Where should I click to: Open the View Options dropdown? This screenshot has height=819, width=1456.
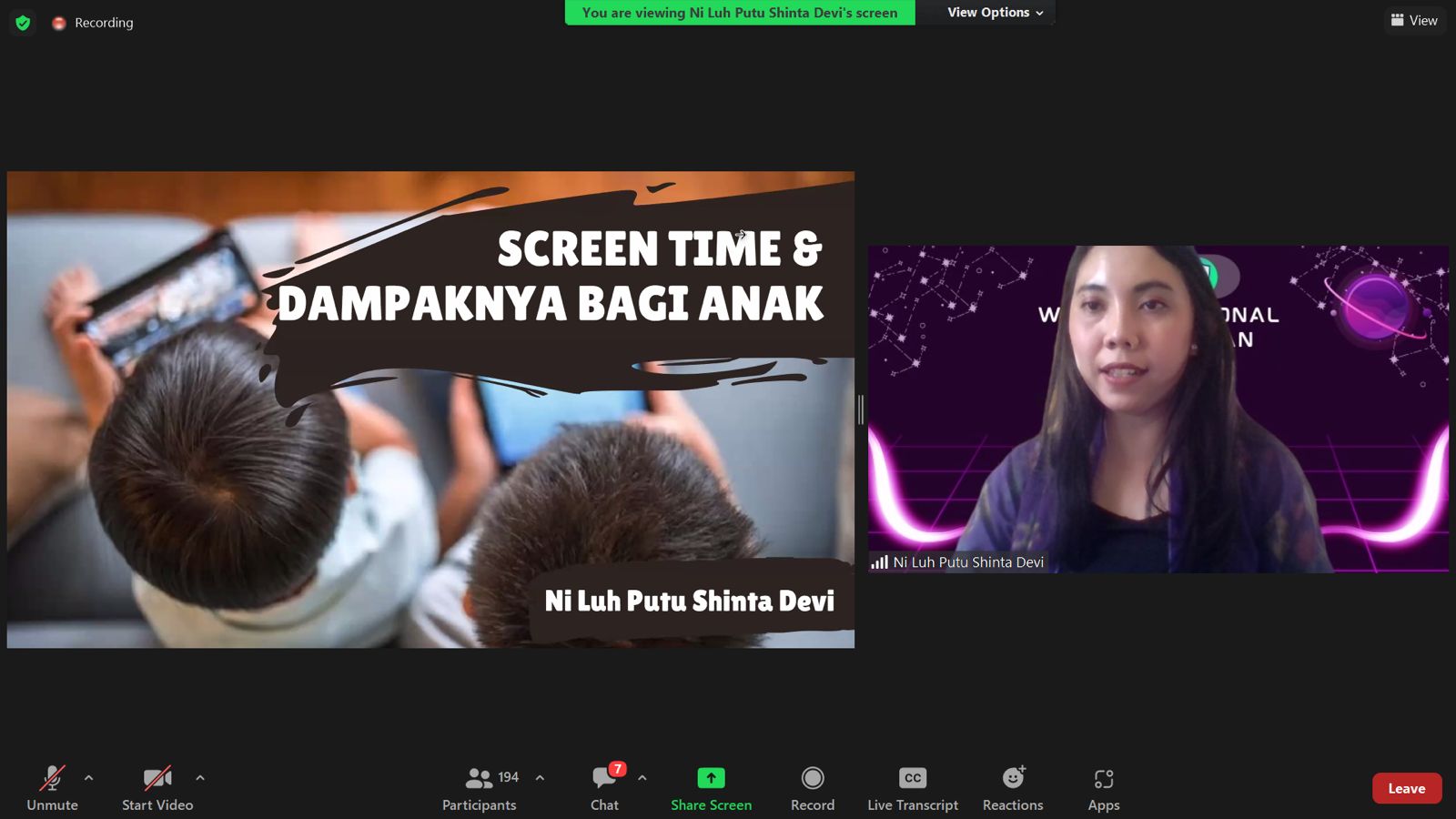pyautogui.click(x=995, y=13)
